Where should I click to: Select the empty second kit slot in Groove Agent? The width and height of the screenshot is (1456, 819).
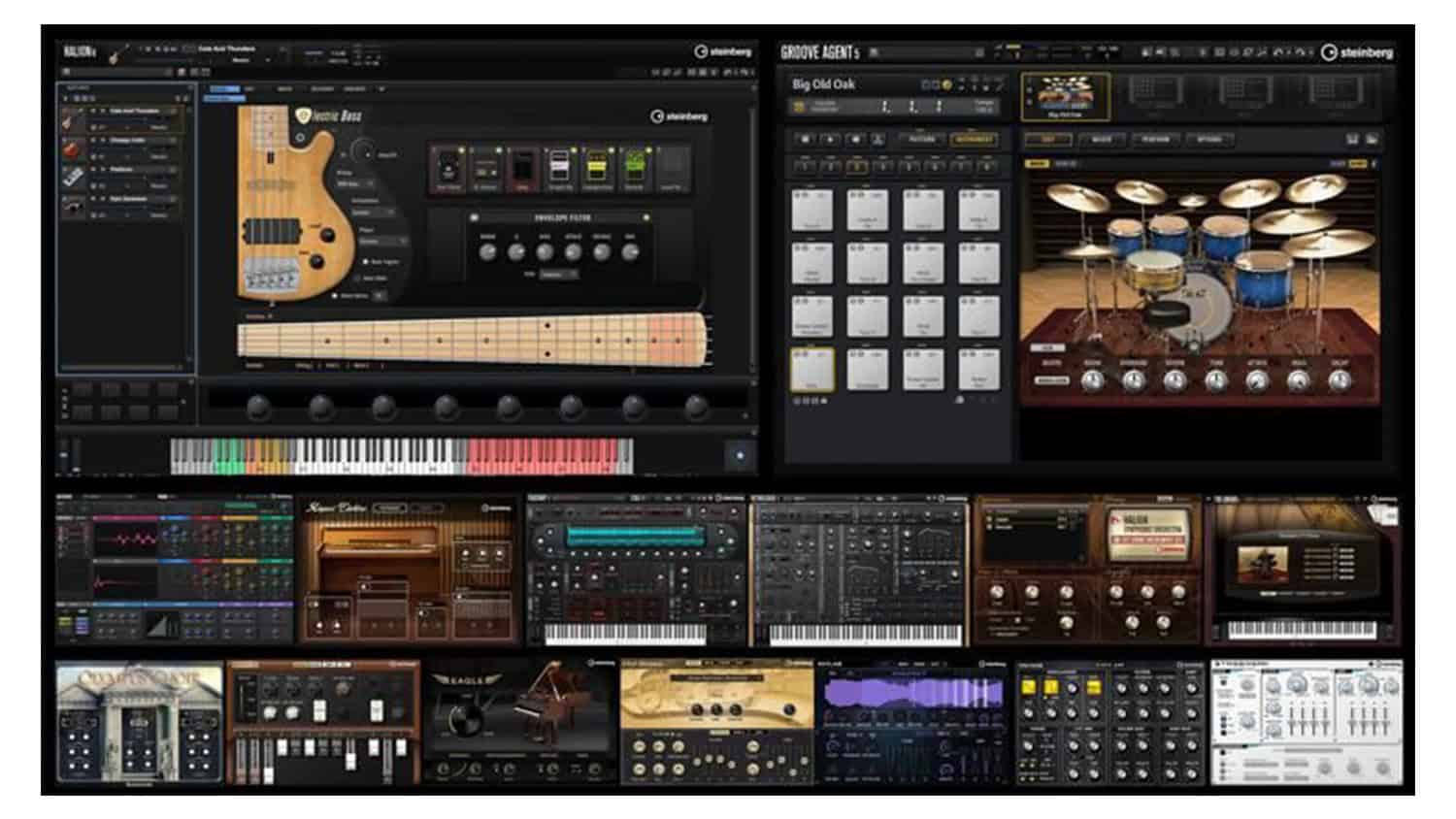[1157, 95]
